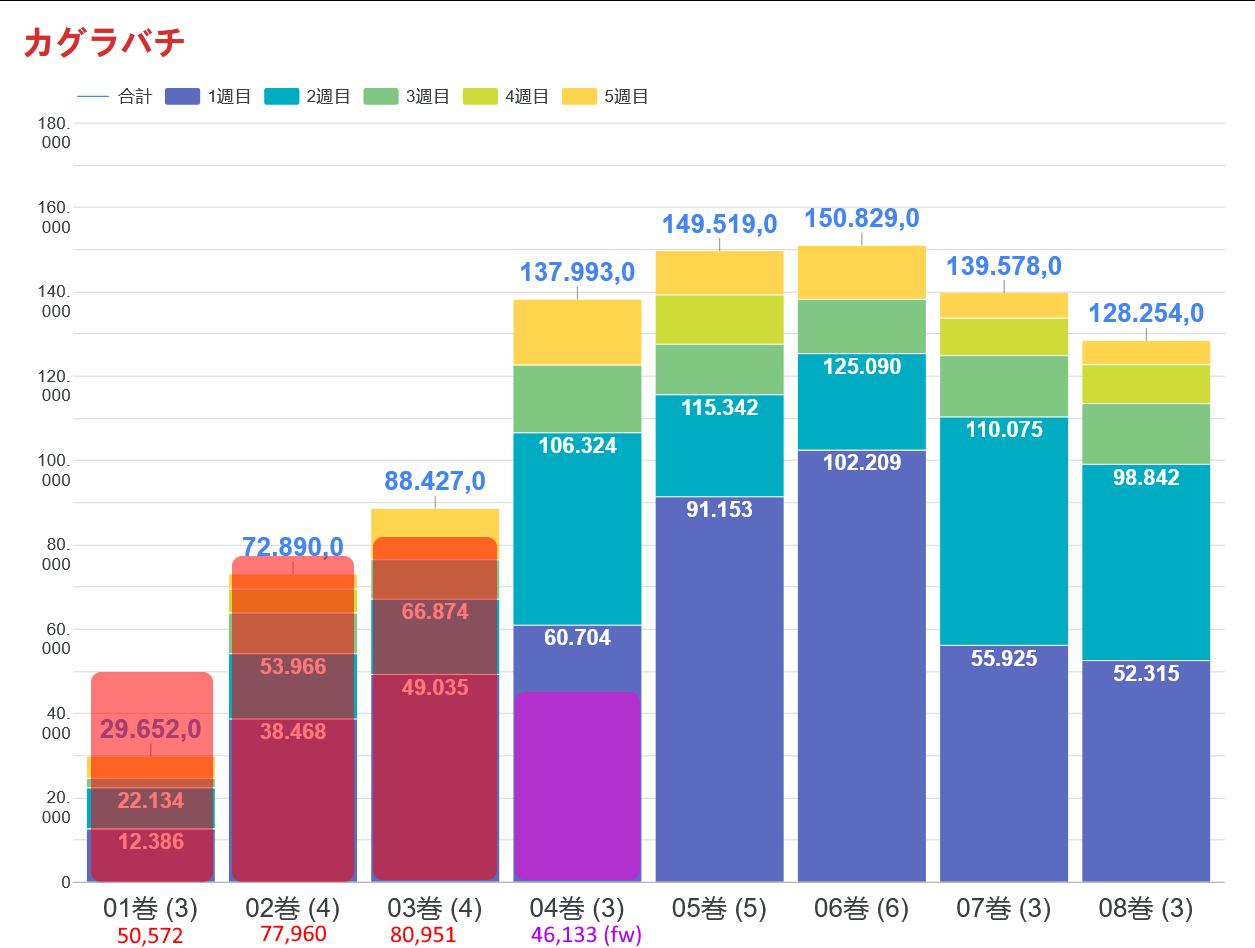This screenshot has width=1255, height=948.
Task: Click the 3週目 legend color swatch
Action: (381, 97)
